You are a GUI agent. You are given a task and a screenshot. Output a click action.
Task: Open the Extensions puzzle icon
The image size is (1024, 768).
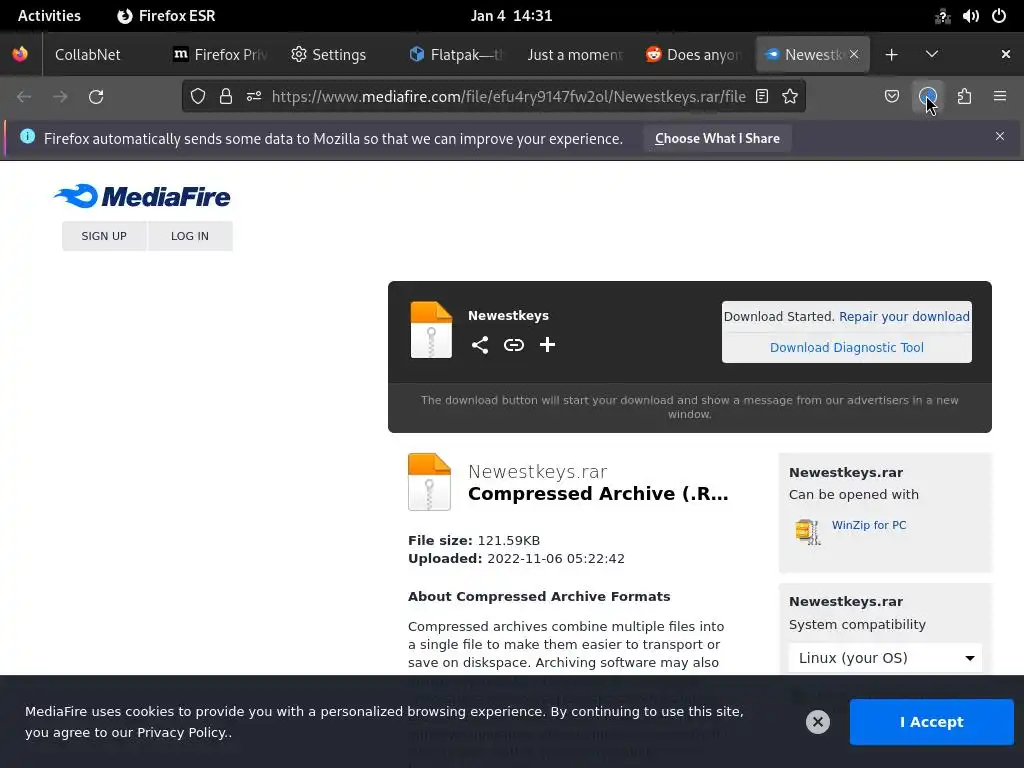point(964,97)
